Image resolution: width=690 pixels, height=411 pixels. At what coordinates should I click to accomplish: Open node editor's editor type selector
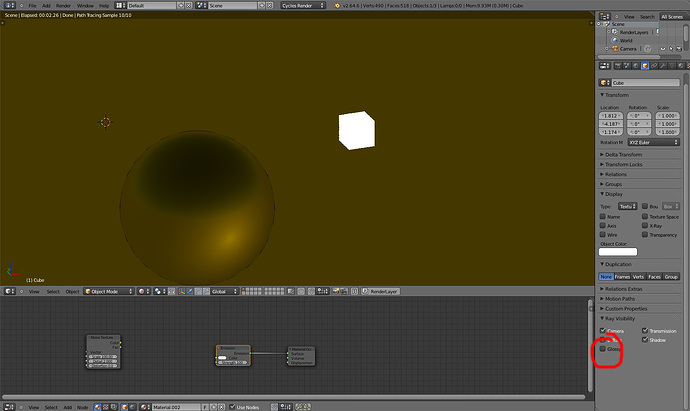(x=10, y=407)
